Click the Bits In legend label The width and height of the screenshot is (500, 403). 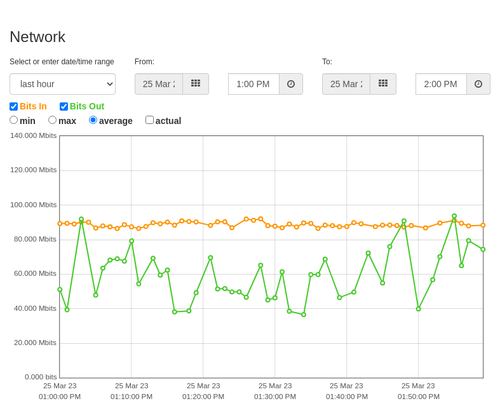(33, 106)
